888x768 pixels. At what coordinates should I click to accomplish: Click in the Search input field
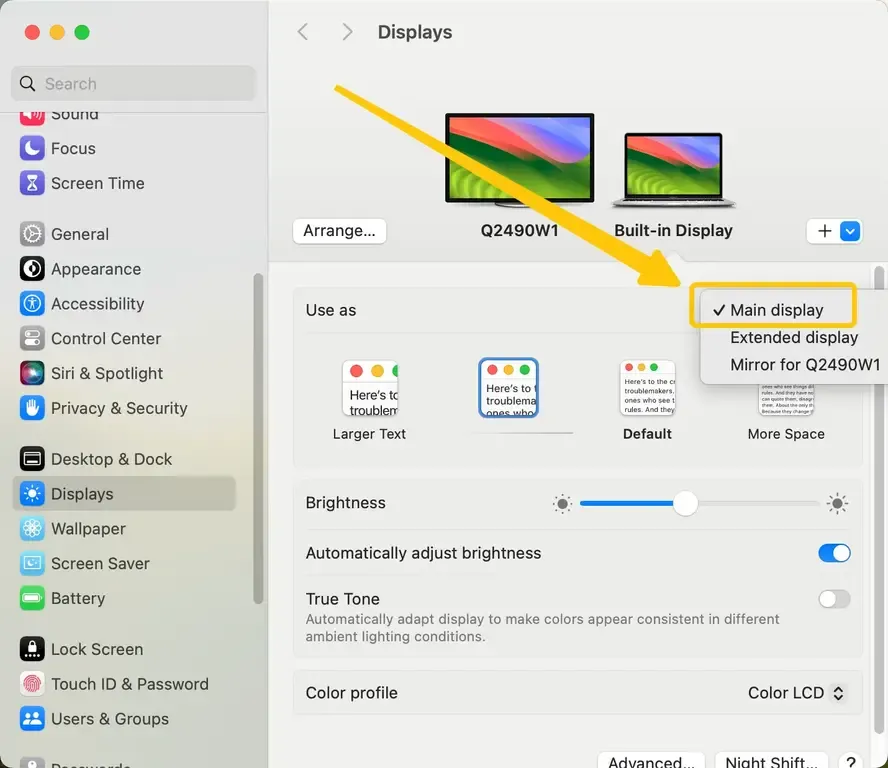134,84
